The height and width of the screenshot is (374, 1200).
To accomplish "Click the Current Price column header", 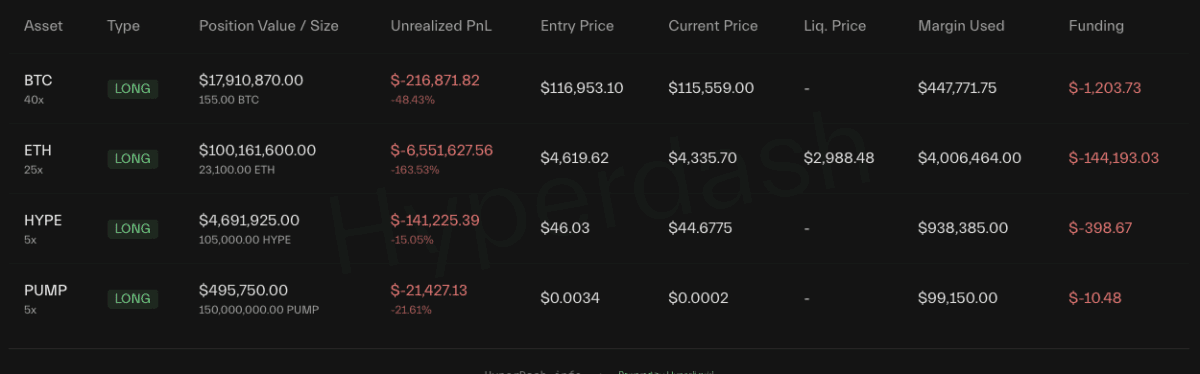I will (x=713, y=26).
